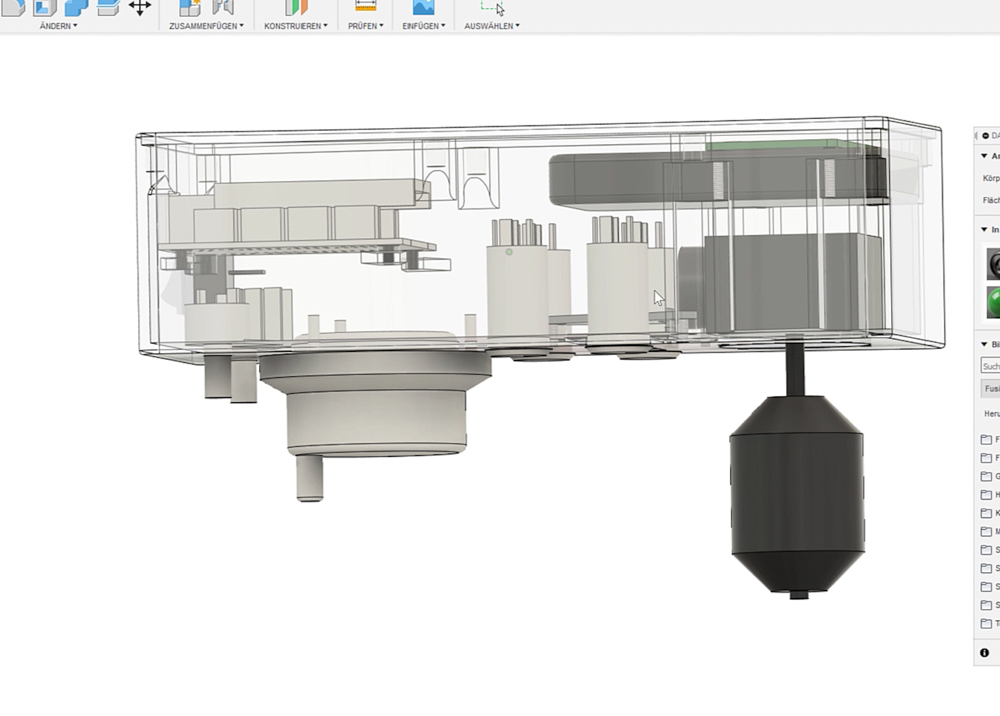Select the Offset Face tool icon
The height and width of the screenshot is (716, 1000).
(x=108, y=7)
